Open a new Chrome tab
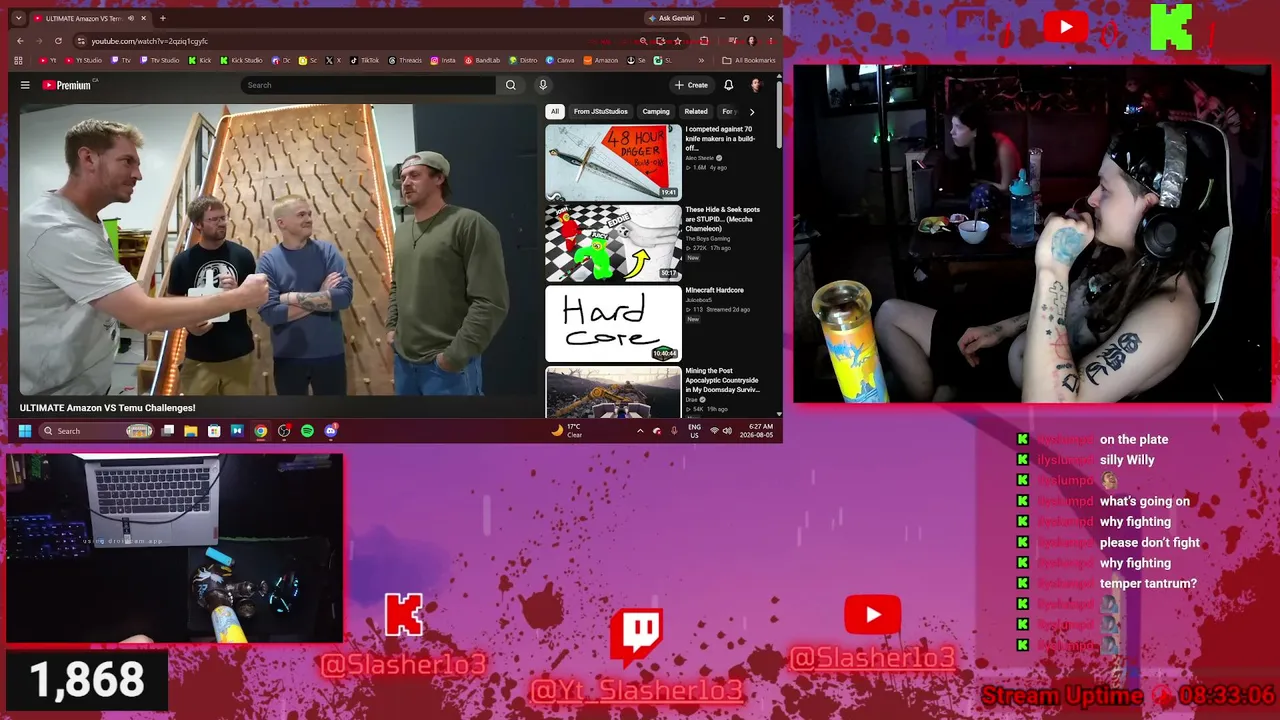 point(163,18)
